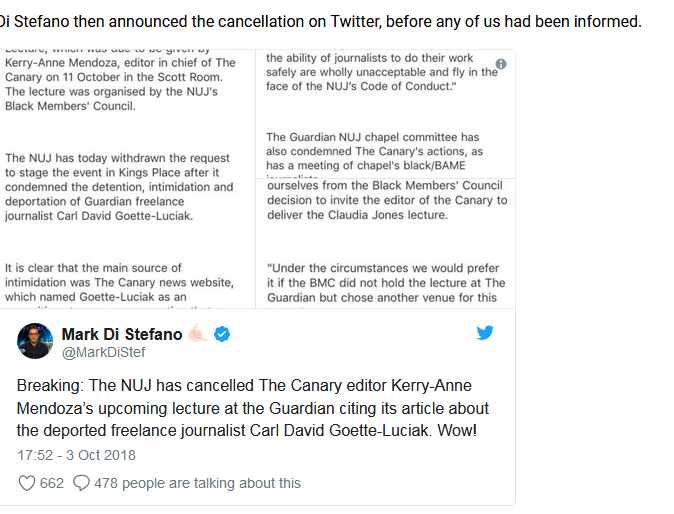The height and width of the screenshot is (514, 674).
Task: Open the info icon on the tweet image
Action: tap(501, 63)
